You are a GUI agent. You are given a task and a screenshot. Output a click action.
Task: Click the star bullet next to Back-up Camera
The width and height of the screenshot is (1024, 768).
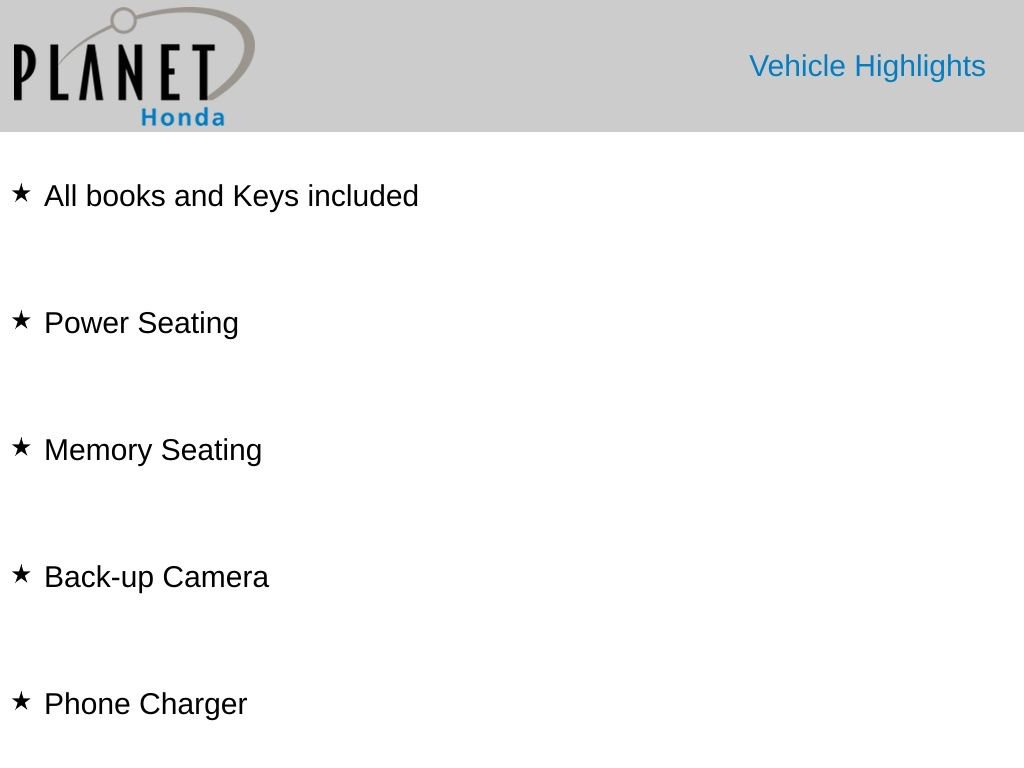[22, 575]
